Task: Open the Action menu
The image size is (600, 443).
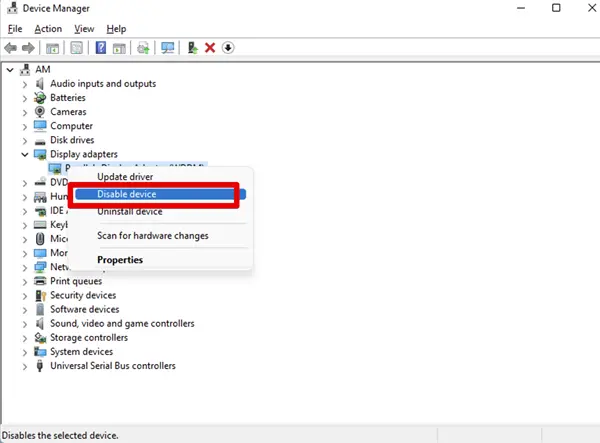Action: point(48,29)
